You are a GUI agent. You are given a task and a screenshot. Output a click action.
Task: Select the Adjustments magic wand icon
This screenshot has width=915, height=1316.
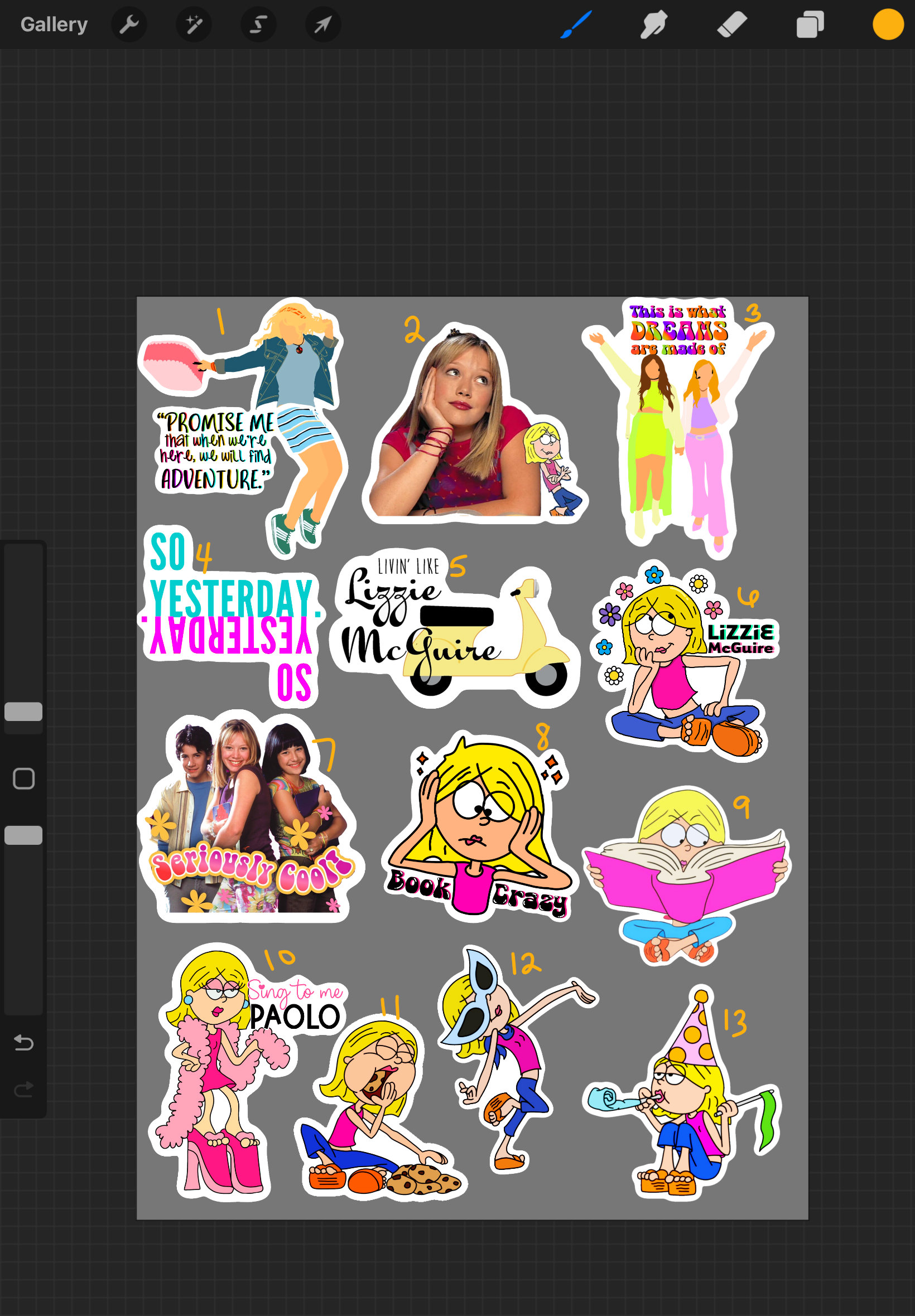tap(193, 24)
